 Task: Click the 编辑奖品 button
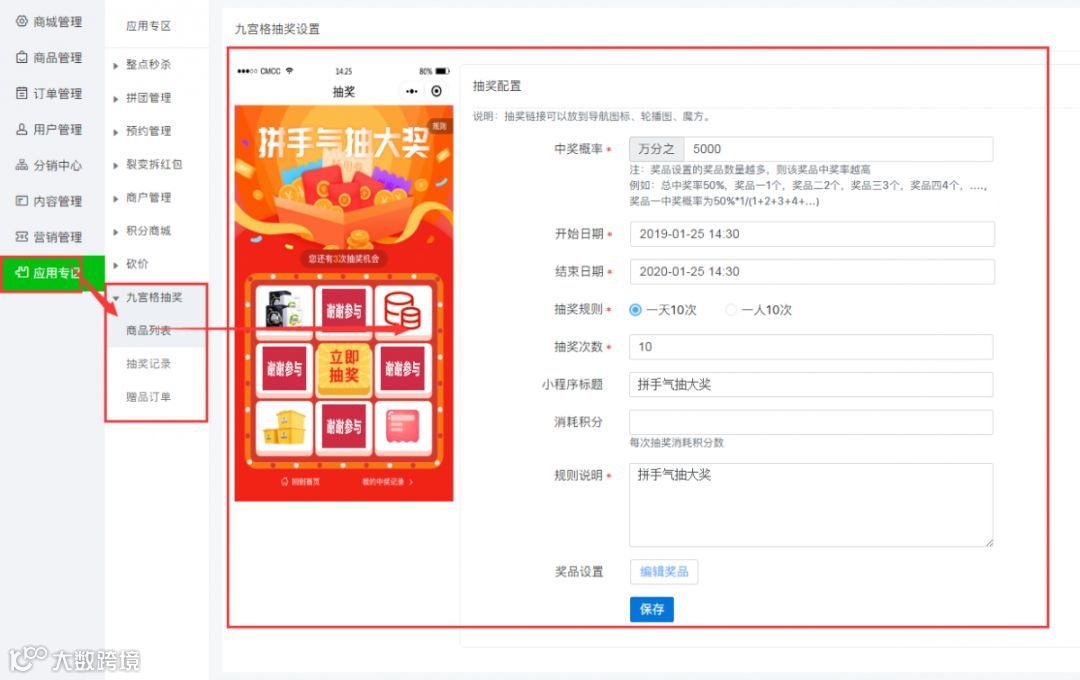pos(664,571)
